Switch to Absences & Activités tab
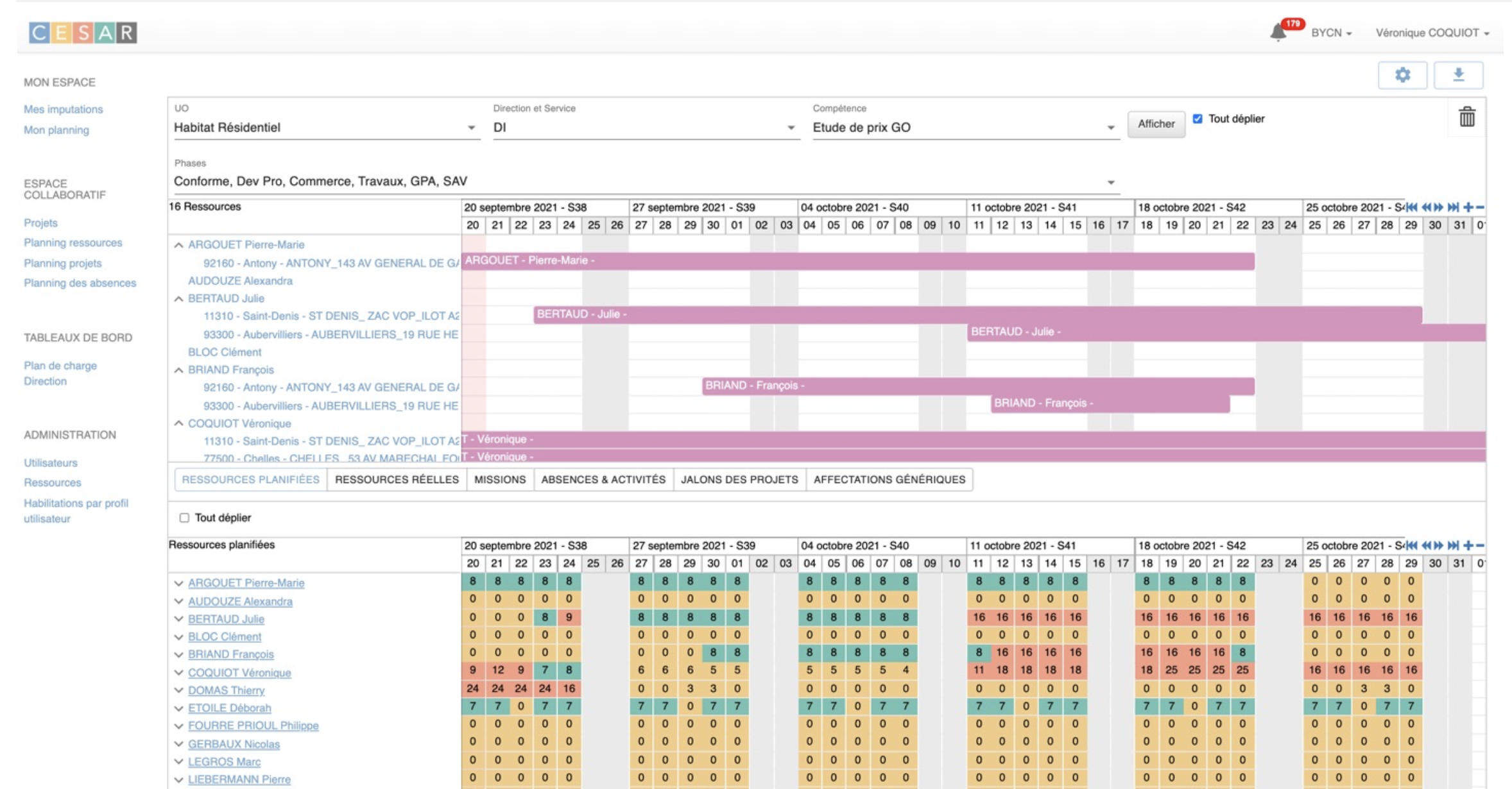Viewport: 1512px width, 789px height. click(603, 480)
